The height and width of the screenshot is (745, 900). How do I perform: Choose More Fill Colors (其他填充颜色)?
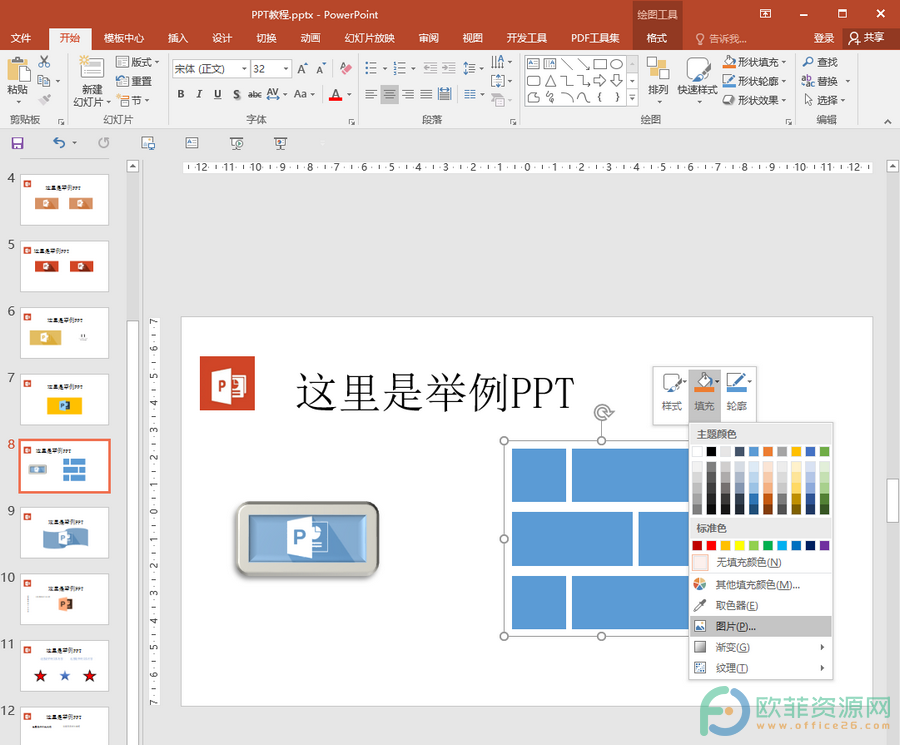tap(761, 584)
